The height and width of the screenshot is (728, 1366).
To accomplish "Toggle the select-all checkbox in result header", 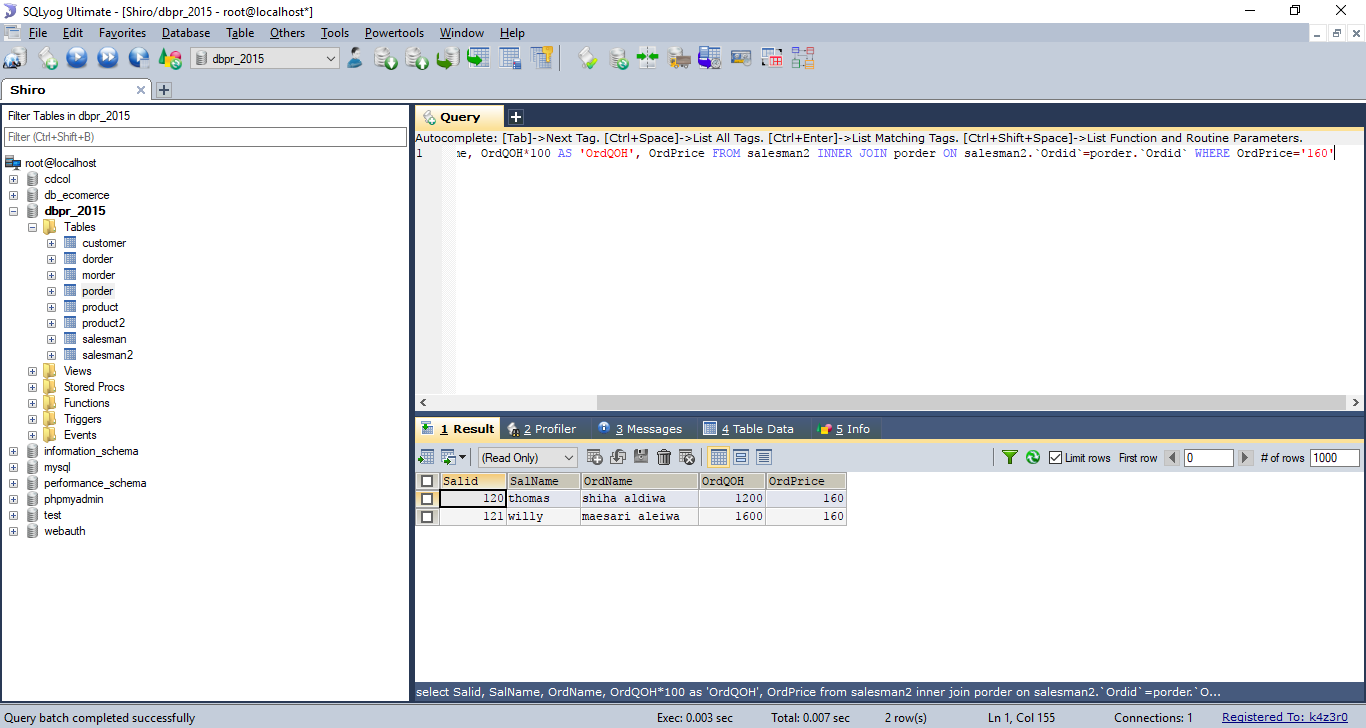I will 427,481.
